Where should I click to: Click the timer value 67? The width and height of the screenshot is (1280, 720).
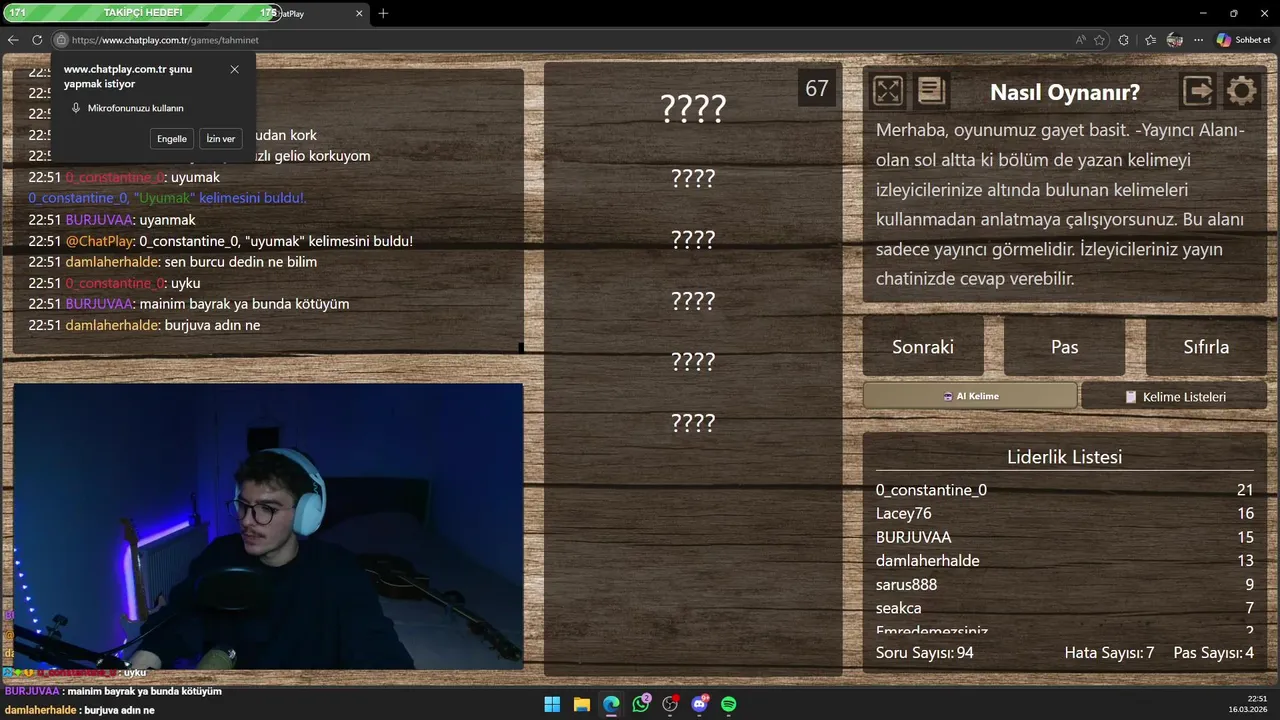[817, 88]
